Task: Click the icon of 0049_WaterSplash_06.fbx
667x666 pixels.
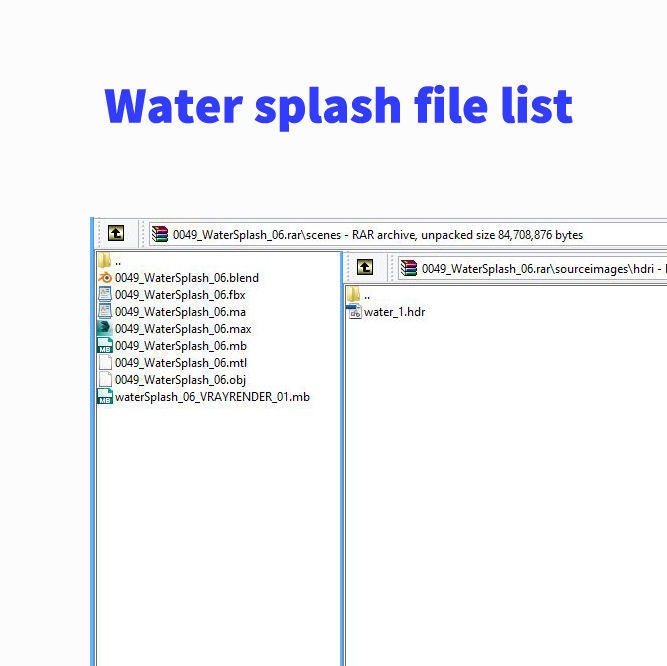Action: tap(105, 294)
